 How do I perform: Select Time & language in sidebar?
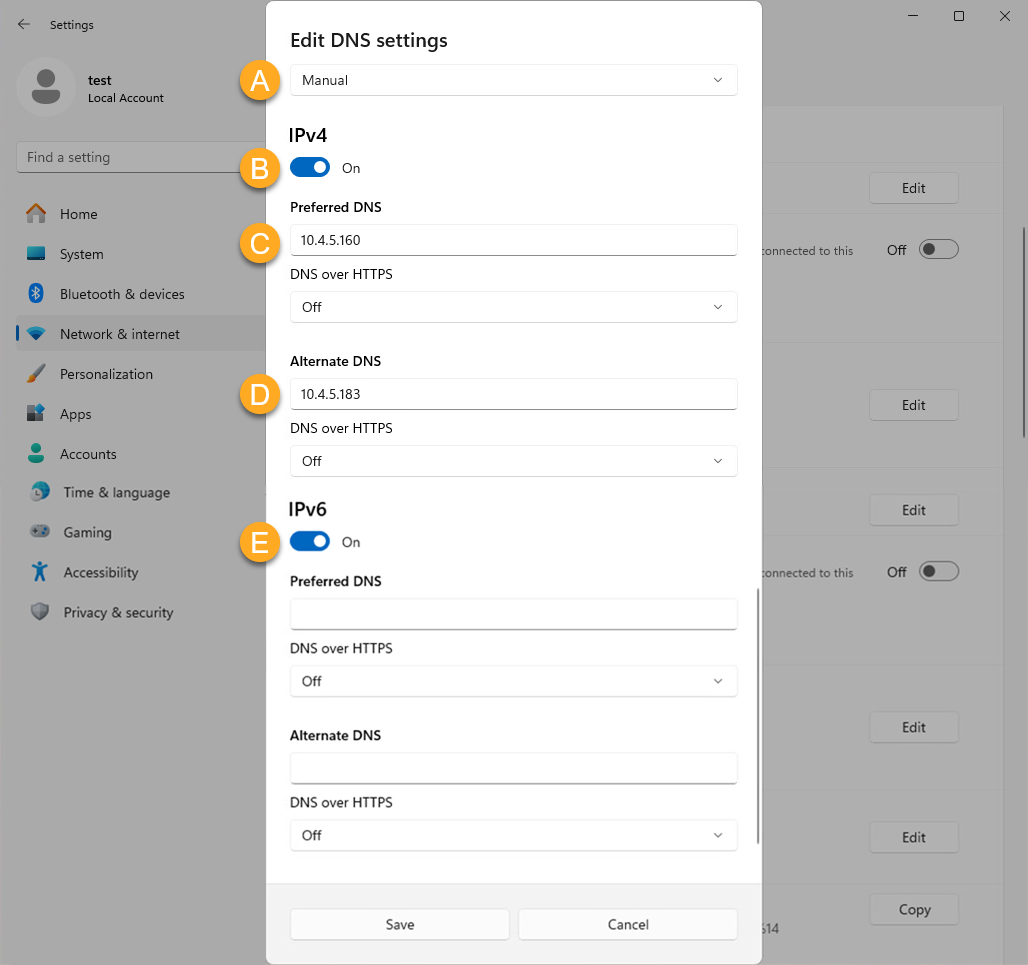pos(116,492)
